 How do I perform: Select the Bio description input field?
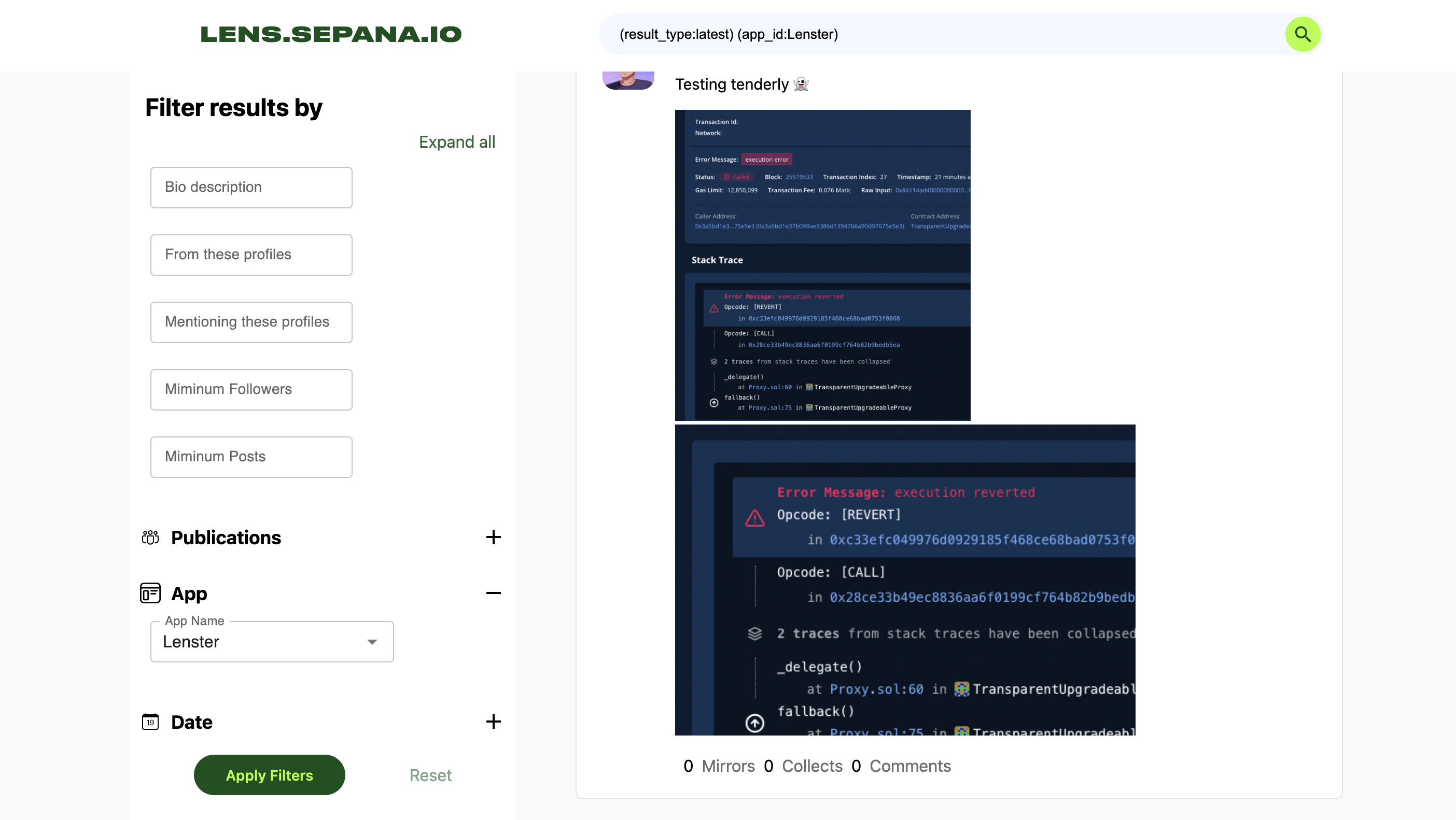251,187
